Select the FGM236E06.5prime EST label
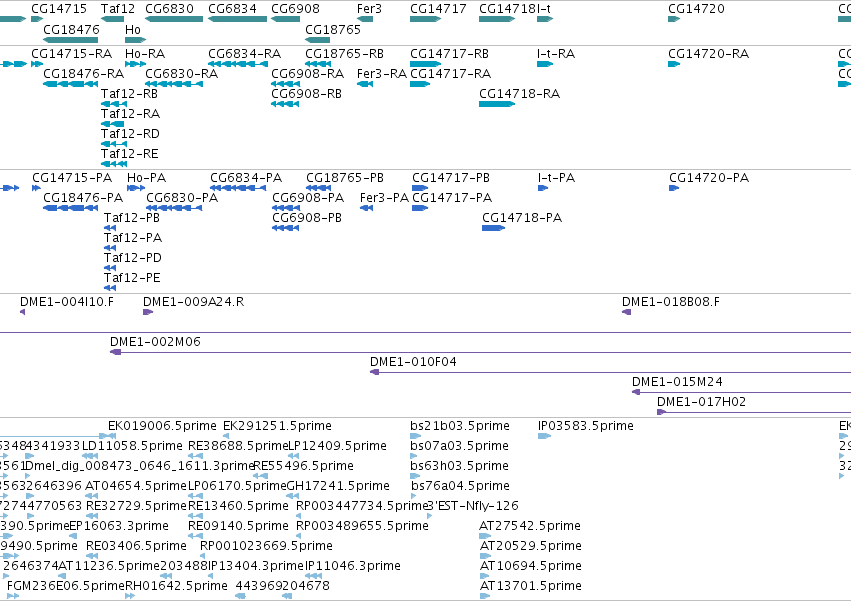 66,586
